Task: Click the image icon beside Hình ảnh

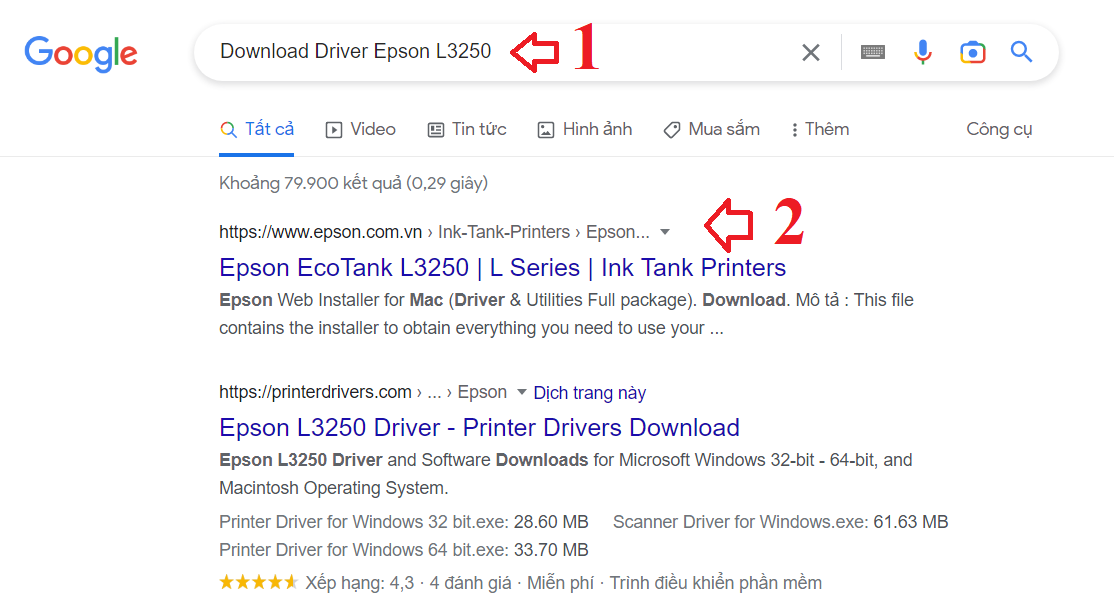Action: point(545,129)
